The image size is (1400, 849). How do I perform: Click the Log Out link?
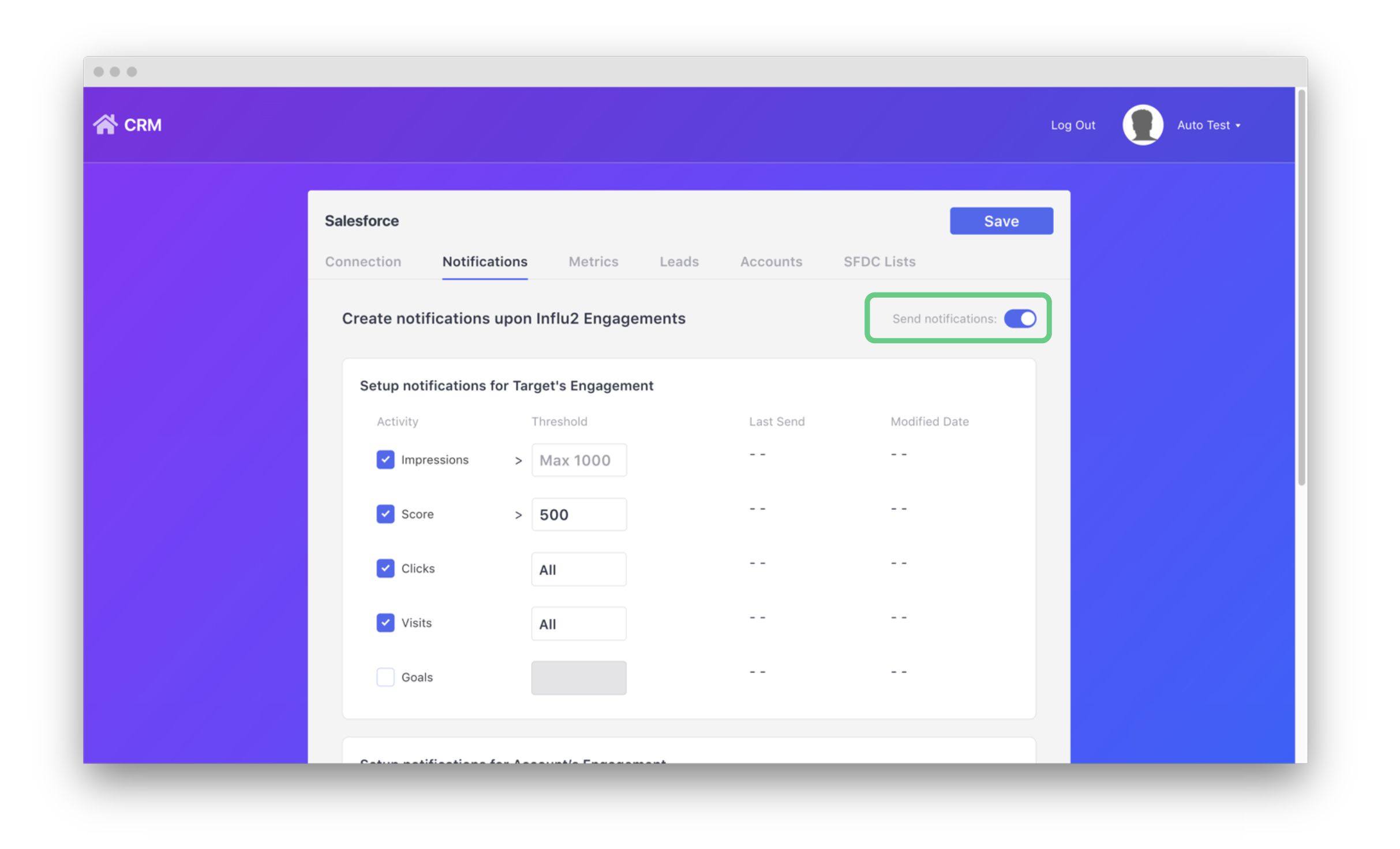point(1072,125)
